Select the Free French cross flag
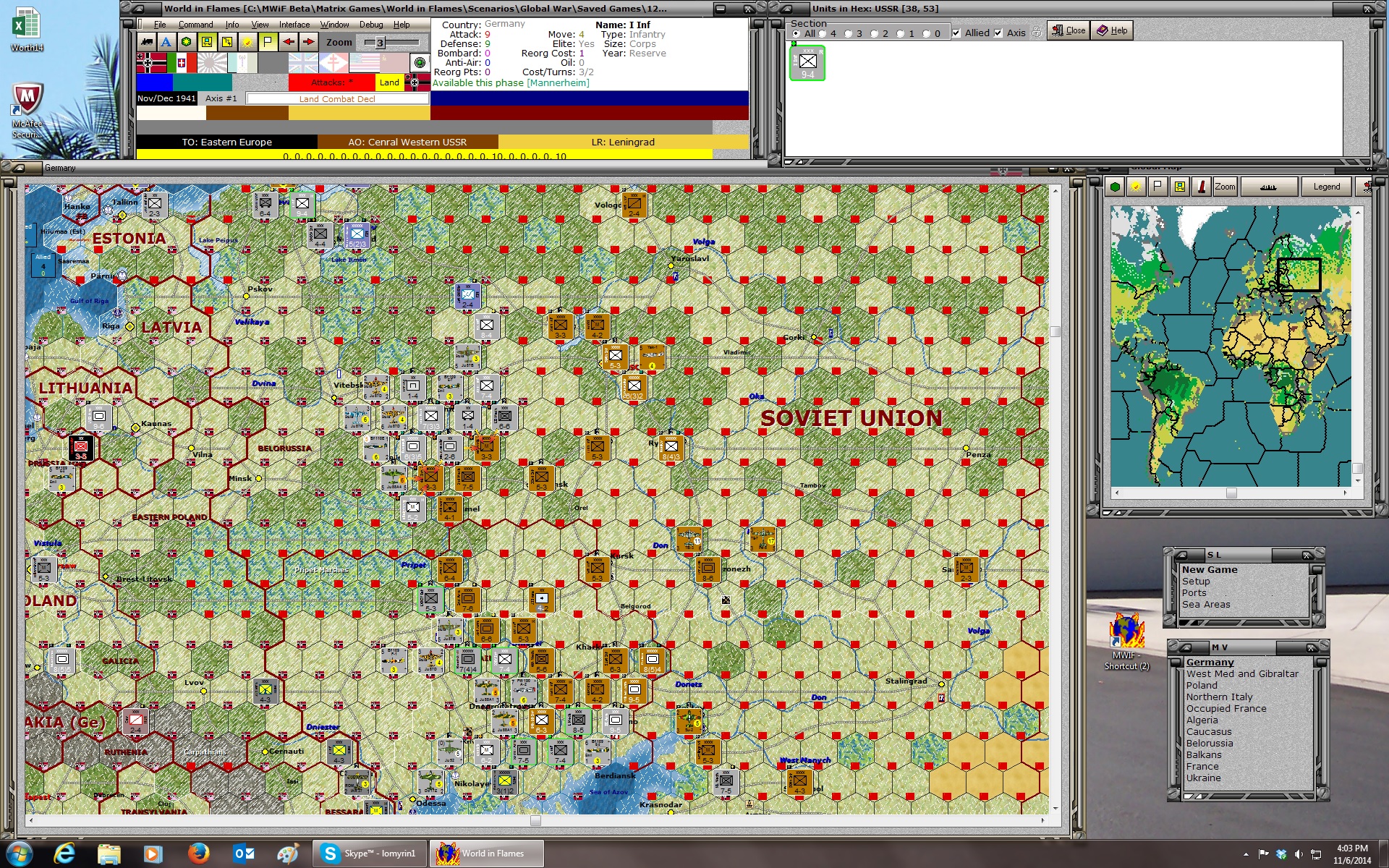This screenshot has height=868, width=1389. [x=334, y=63]
